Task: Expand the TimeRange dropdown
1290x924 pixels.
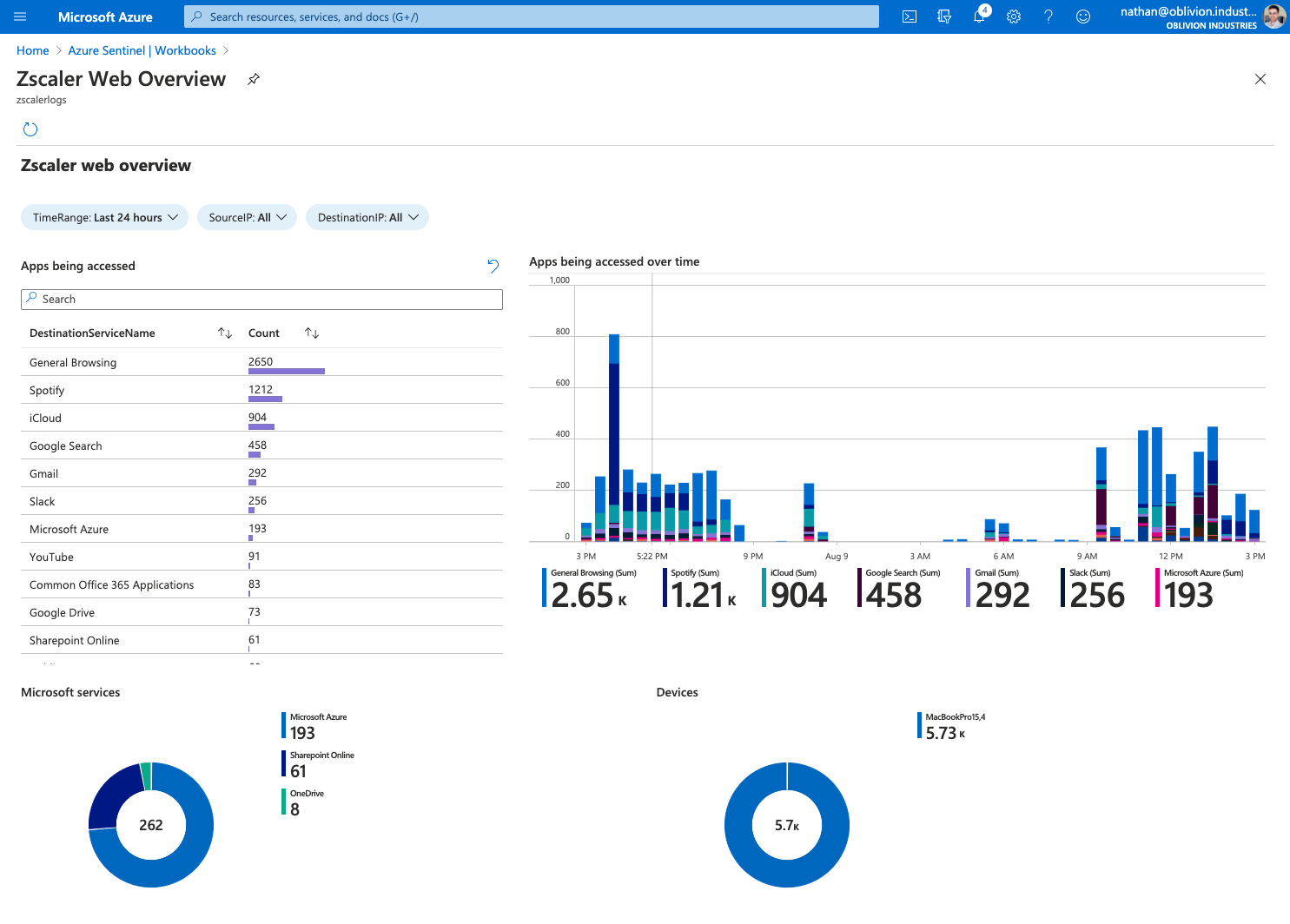Action: click(104, 217)
